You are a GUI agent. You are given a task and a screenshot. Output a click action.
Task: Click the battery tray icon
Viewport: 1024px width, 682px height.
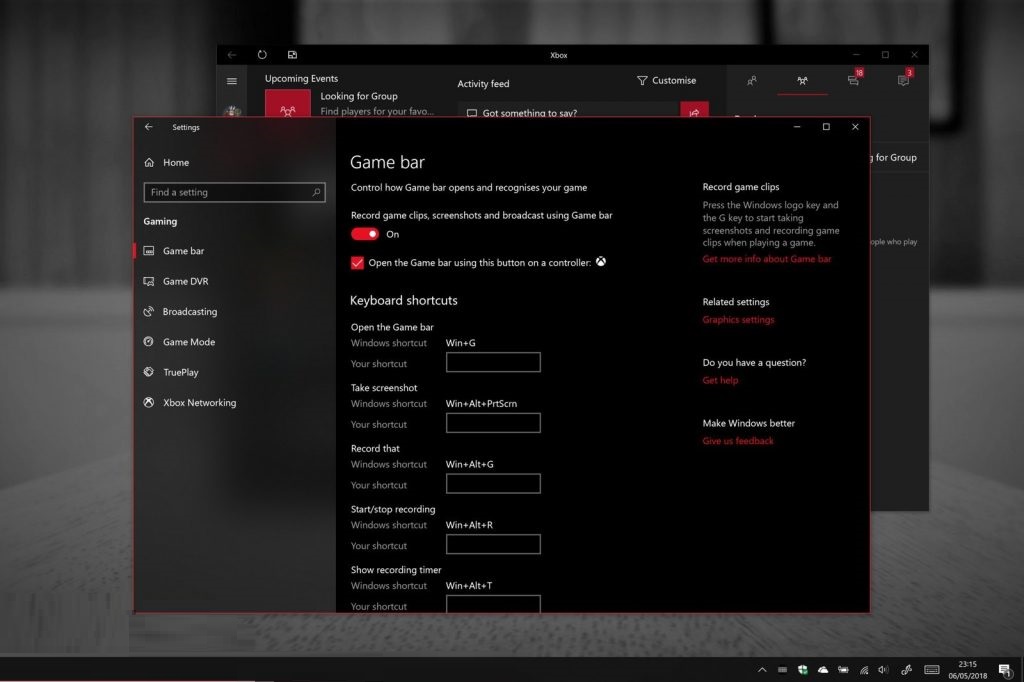843,670
